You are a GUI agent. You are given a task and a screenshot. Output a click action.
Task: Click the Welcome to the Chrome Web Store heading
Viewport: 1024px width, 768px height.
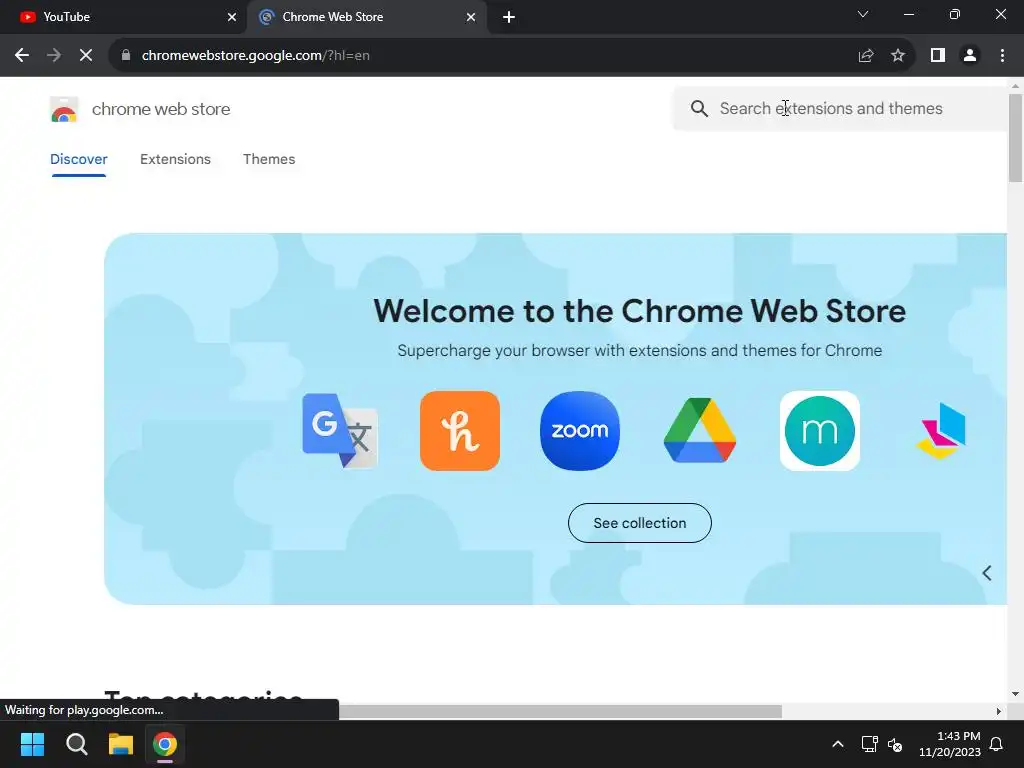pyautogui.click(x=639, y=311)
